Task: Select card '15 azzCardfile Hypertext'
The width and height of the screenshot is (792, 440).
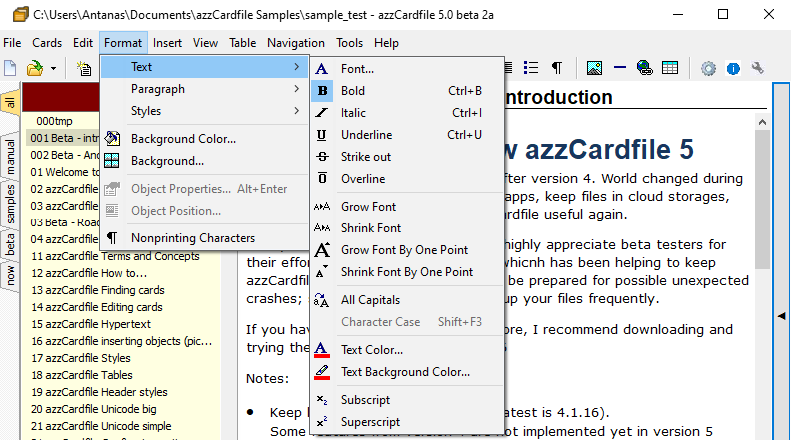Action: point(91,324)
